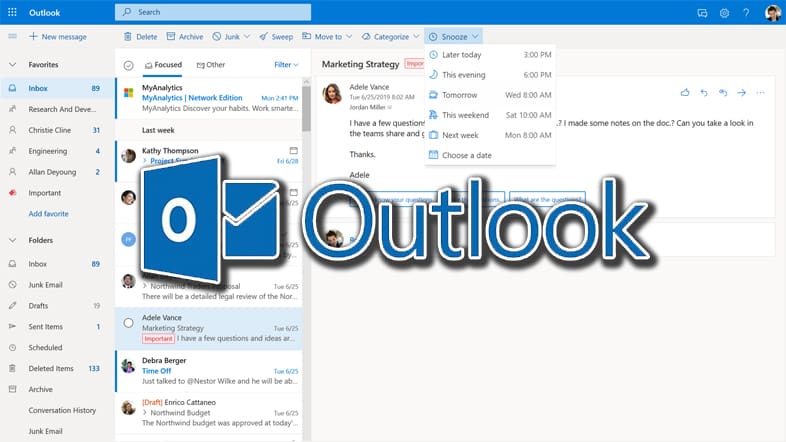The width and height of the screenshot is (786, 442).
Task: Click the Like thumbs-up icon
Action: point(685,93)
